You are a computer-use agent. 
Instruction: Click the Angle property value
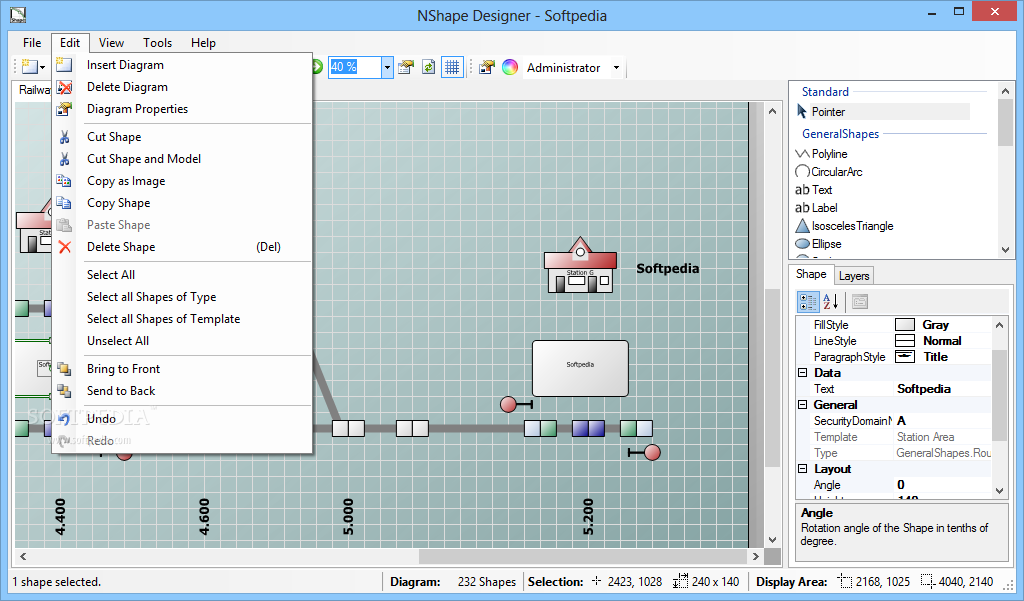pos(942,485)
